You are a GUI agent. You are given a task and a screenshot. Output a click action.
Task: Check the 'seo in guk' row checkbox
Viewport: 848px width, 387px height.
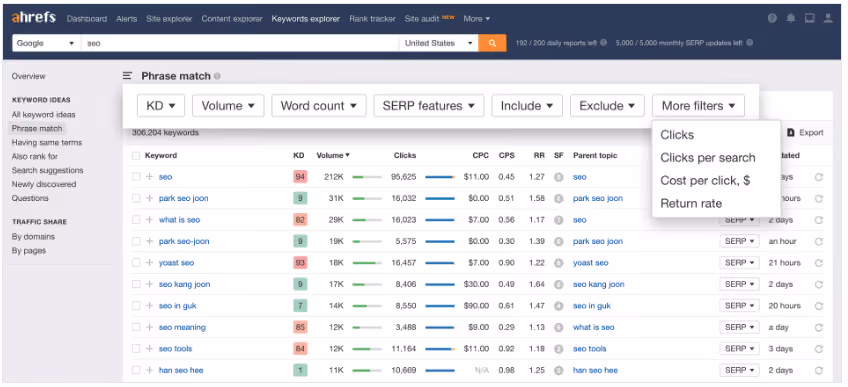click(x=136, y=306)
